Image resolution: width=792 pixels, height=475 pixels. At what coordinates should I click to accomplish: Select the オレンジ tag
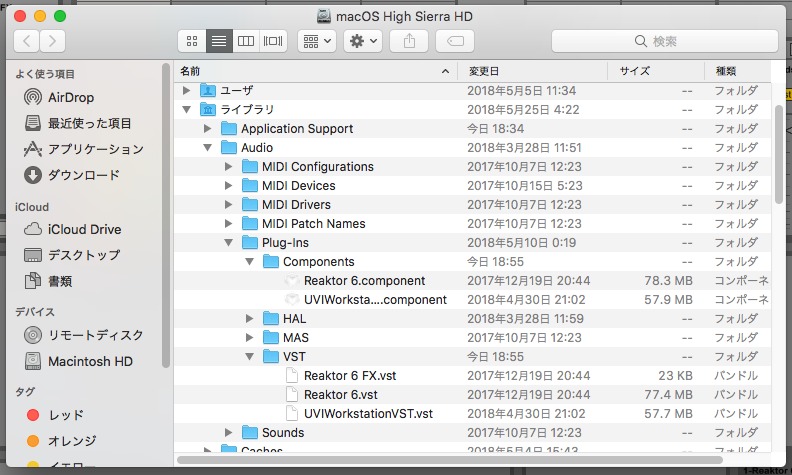(61, 441)
